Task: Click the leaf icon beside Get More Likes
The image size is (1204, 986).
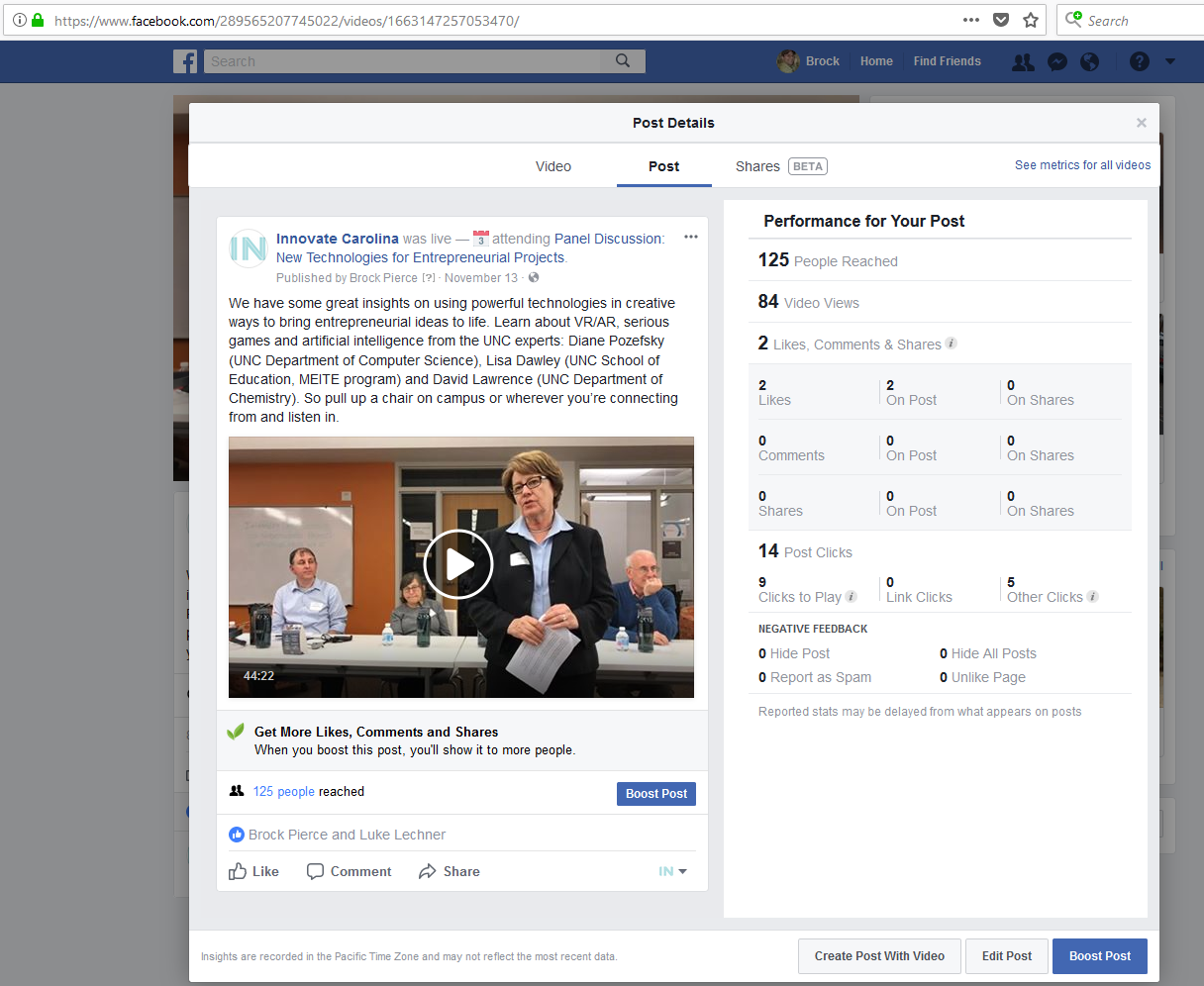Action: coord(236,732)
